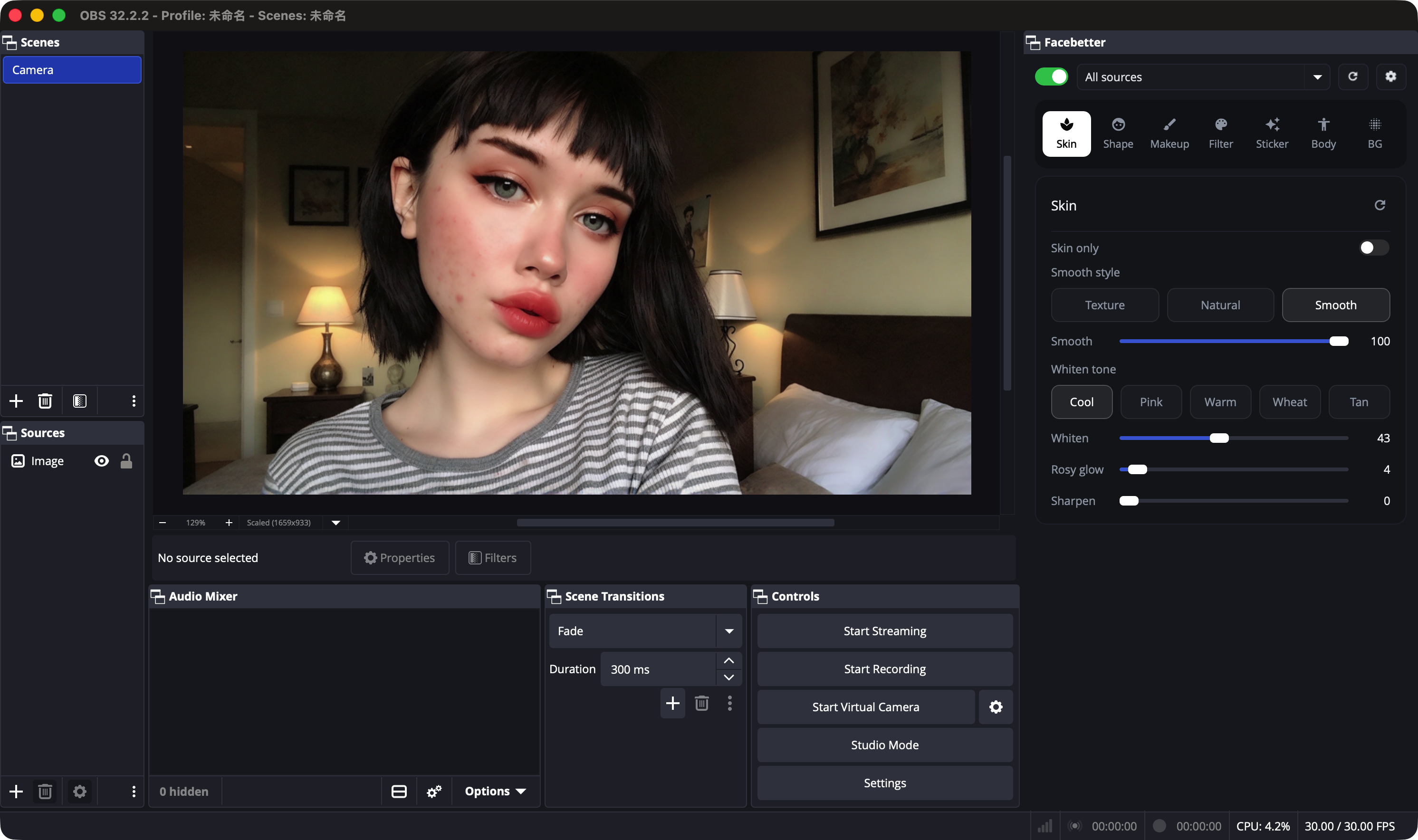Open the audio mixer Options dropdown
Image resolution: width=1418 pixels, height=840 pixels.
(x=495, y=792)
